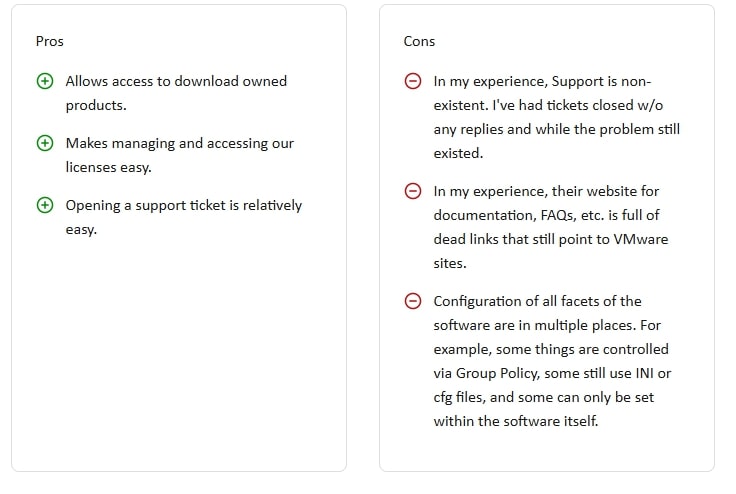
Task: Click the Pros heading
Action: click(49, 41)
